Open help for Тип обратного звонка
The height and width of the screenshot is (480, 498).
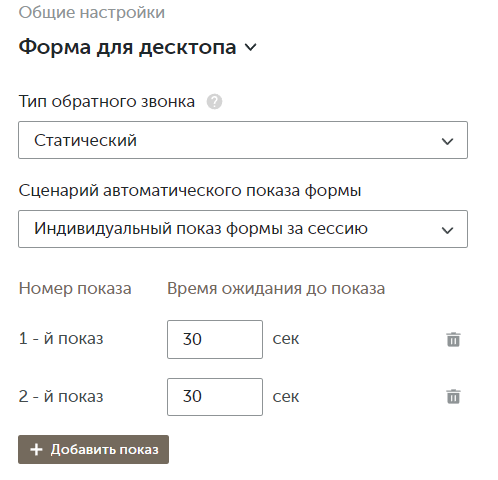pos(214,102)
